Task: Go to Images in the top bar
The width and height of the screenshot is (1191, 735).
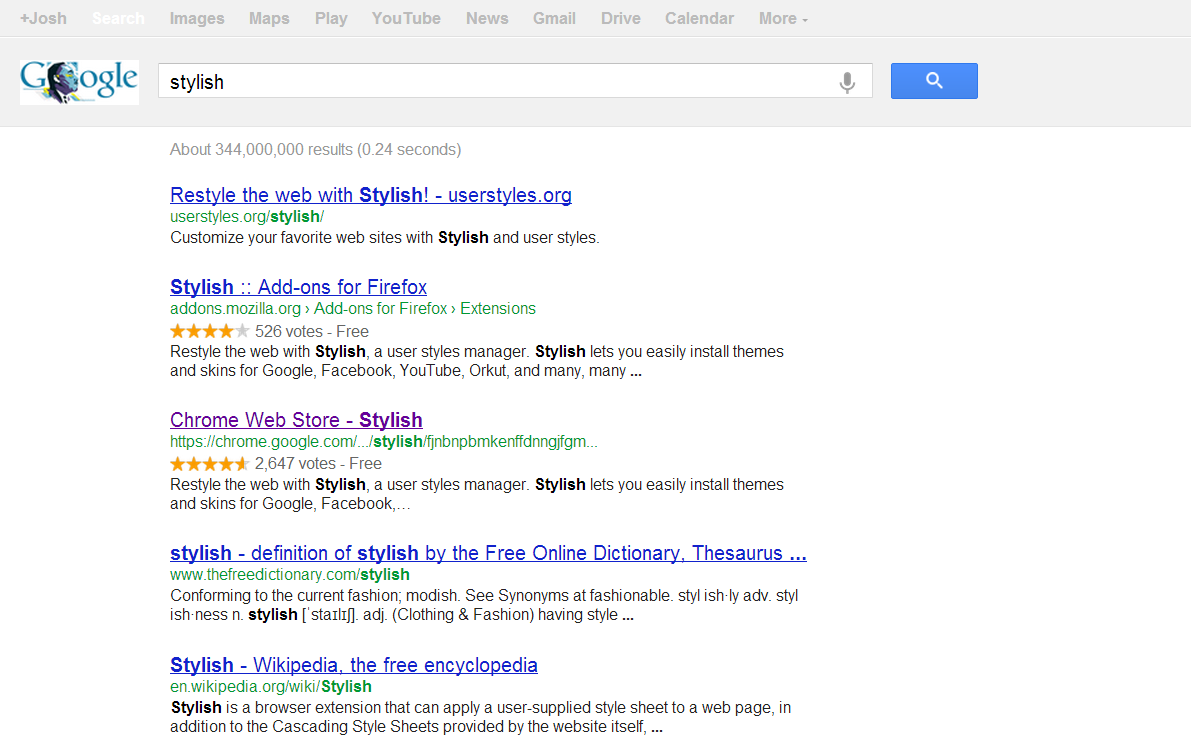Action: (197, 18)
